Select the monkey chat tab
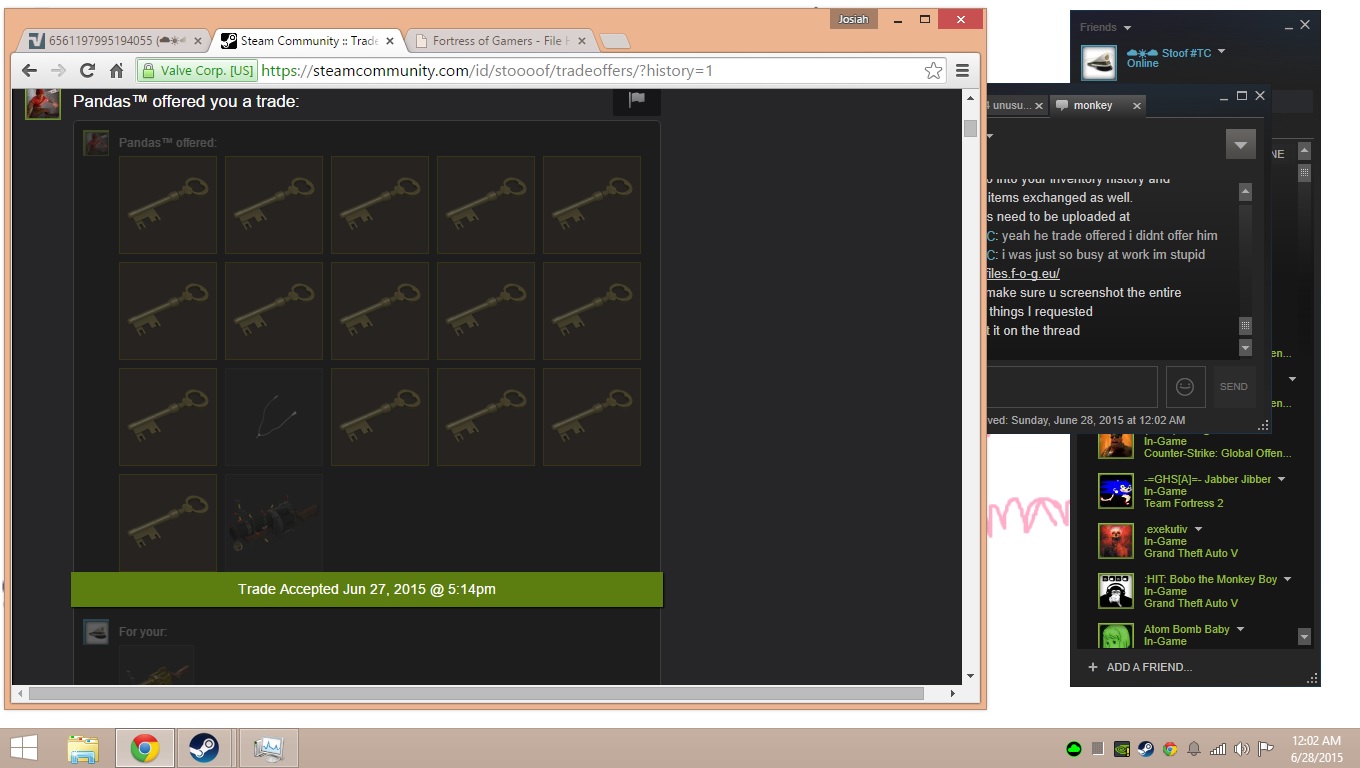The height and width of the screenshot is (768, 1360). (x=1092, y=105)
